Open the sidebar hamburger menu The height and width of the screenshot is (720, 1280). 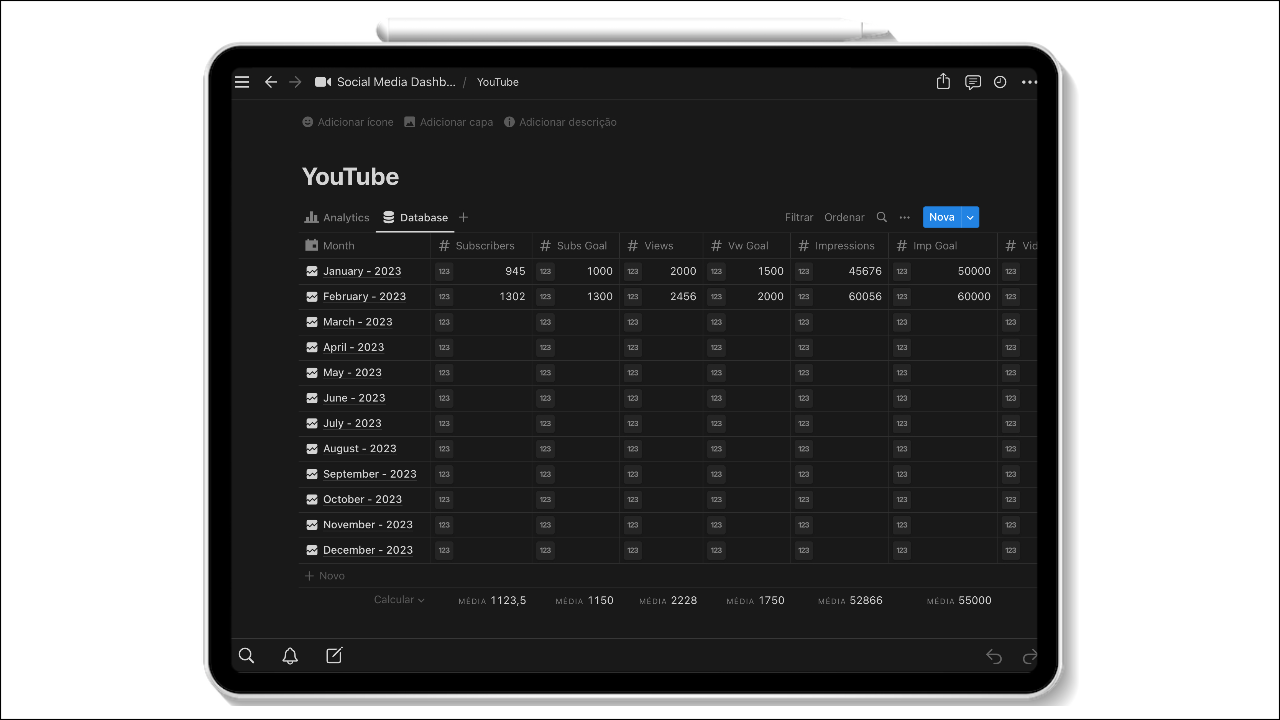(242, 82)
